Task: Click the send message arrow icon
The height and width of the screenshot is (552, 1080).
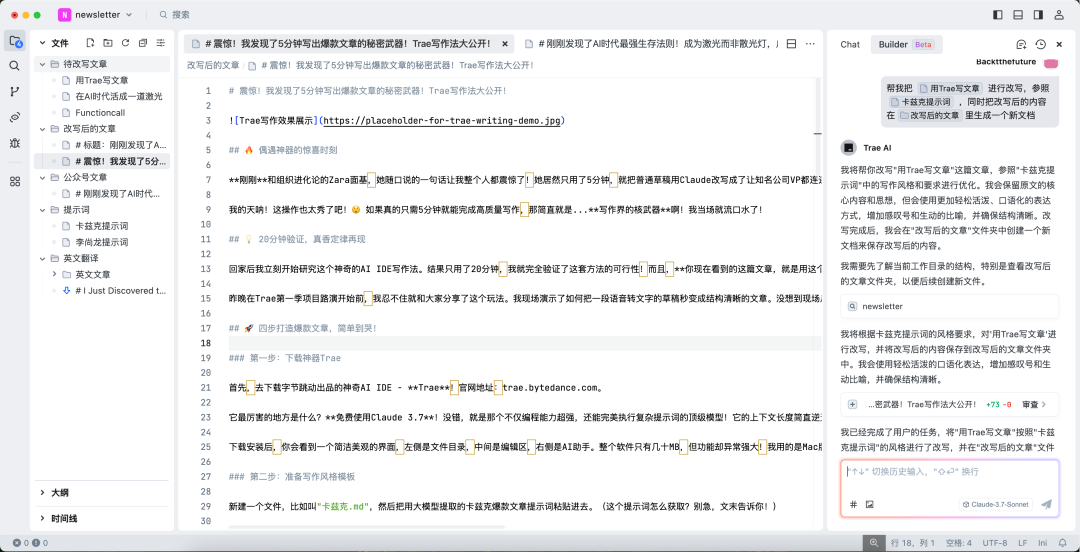Action: (x=1046, y=504)
